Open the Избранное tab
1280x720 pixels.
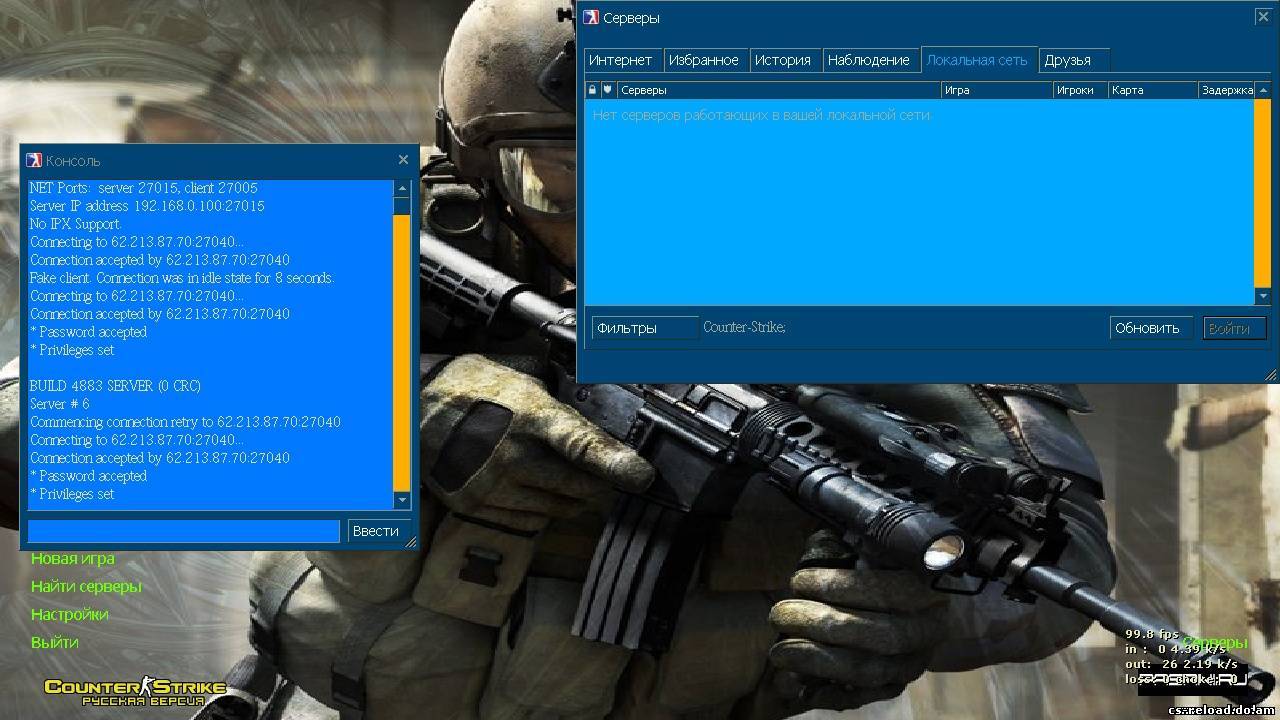pos(706,59)
